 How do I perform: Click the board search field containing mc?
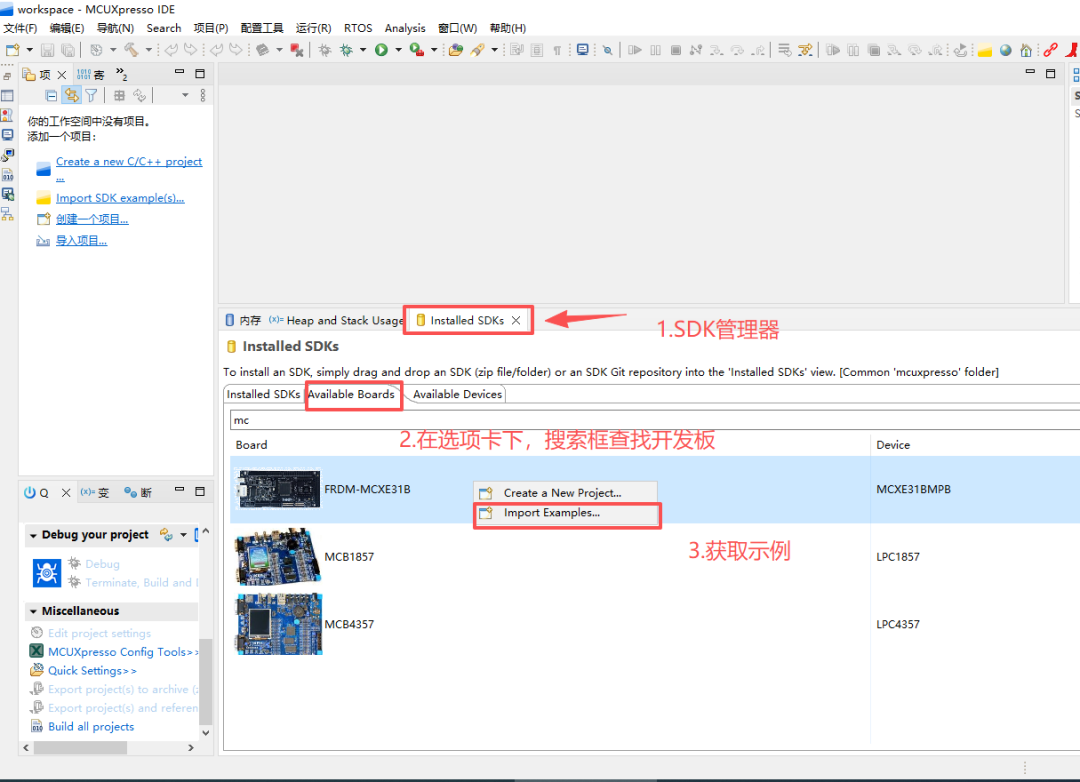[654, 420]
